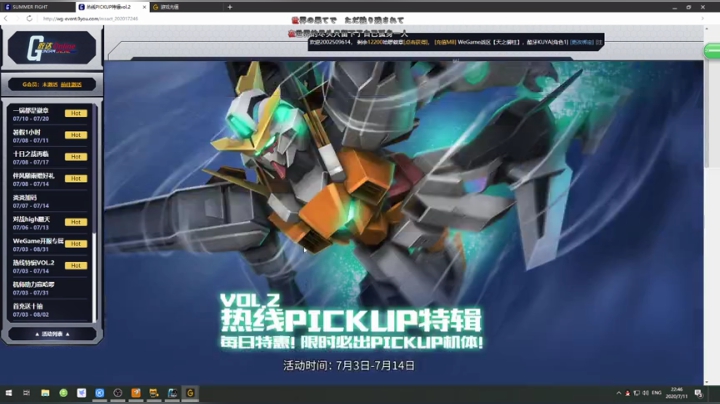Viewport: 720px width, 404px height.
Task: Collapse the 活动列表 activity list
Action: 52,334
